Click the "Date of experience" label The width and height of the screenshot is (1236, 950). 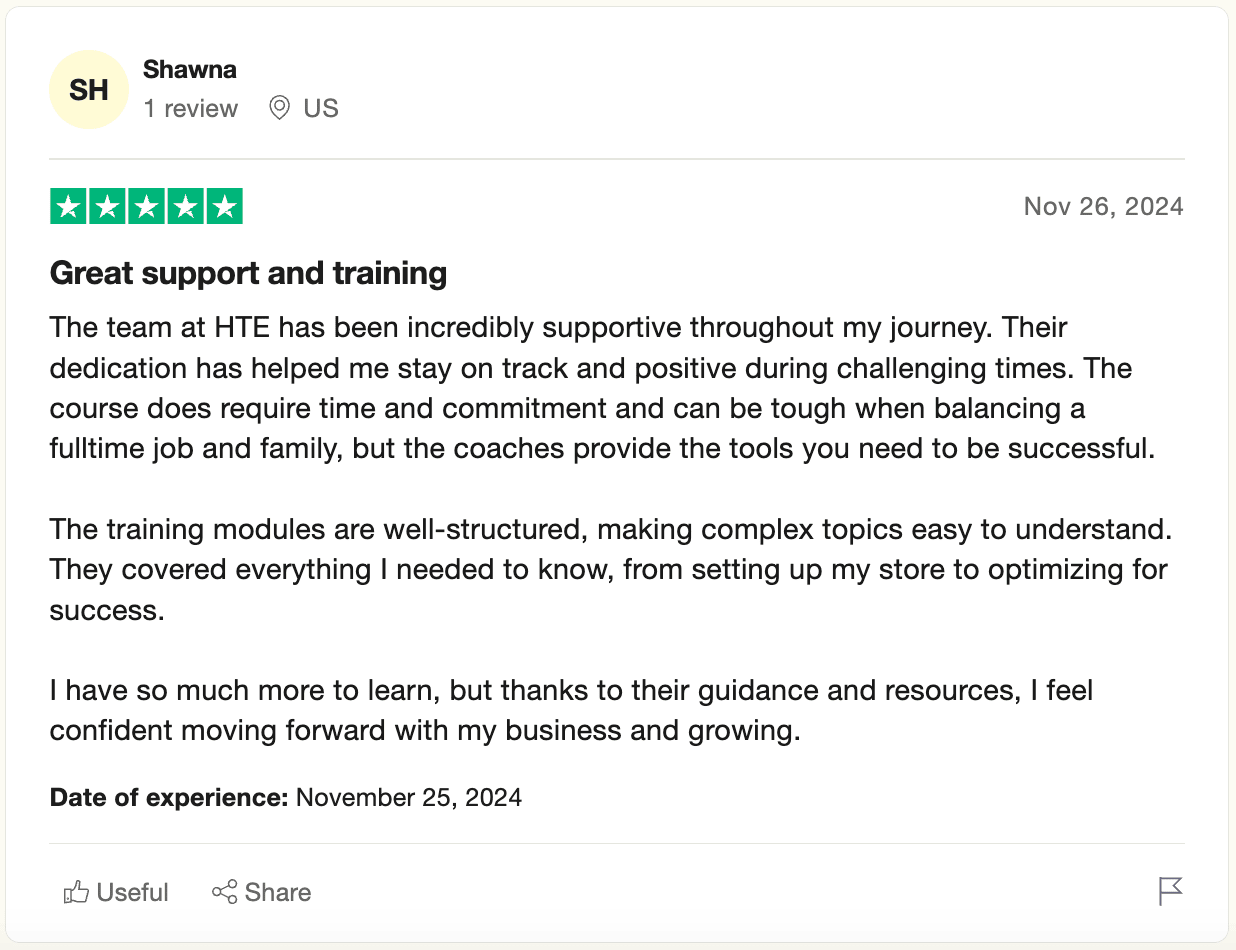coord(169,798)
